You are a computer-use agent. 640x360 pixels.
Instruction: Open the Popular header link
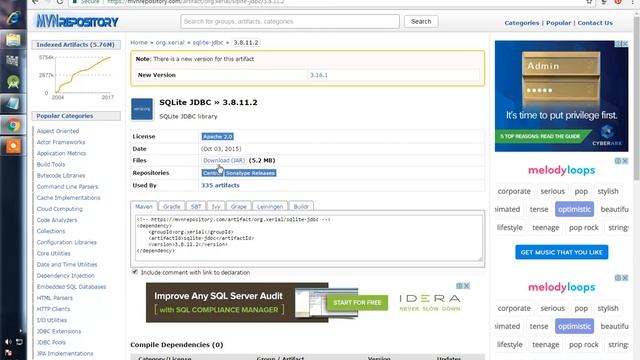pyautogui.click(x=558, y=23)
